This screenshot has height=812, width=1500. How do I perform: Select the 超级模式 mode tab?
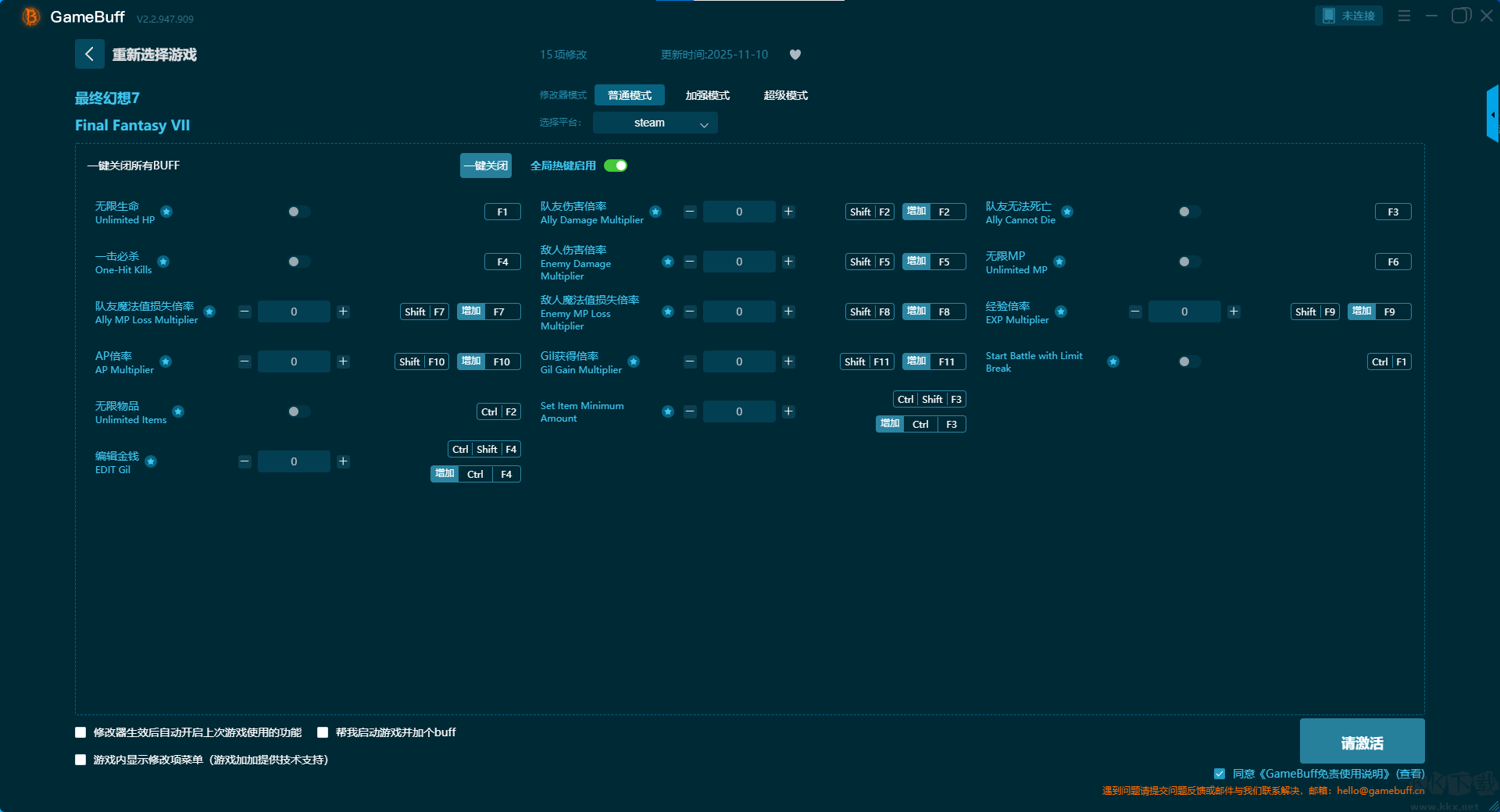785,95
